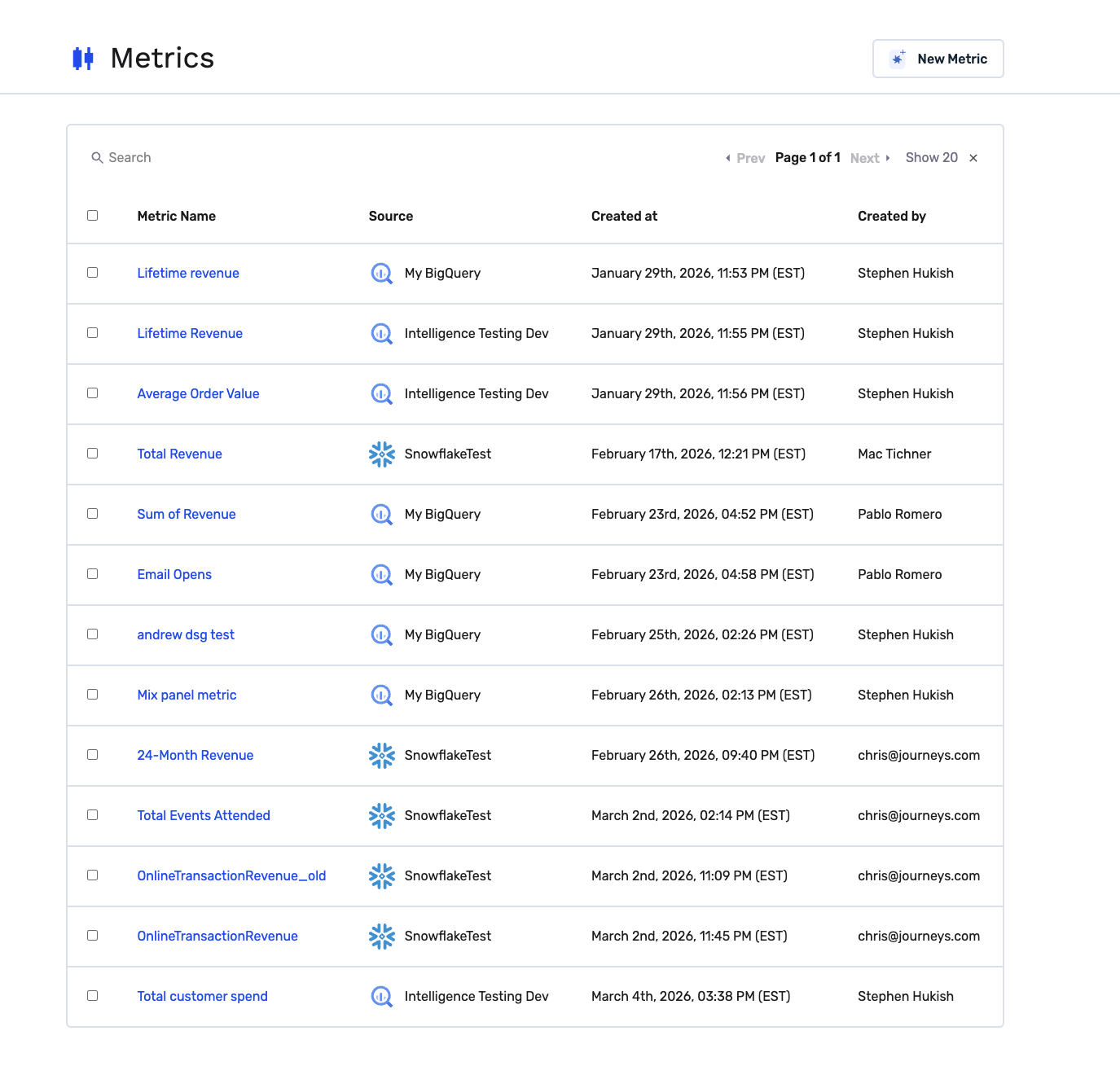Sort by Created by column header
Image resolution: width=1120 pixels, height=1088 pixels.
pyautogui.click(x=892, y=216)
